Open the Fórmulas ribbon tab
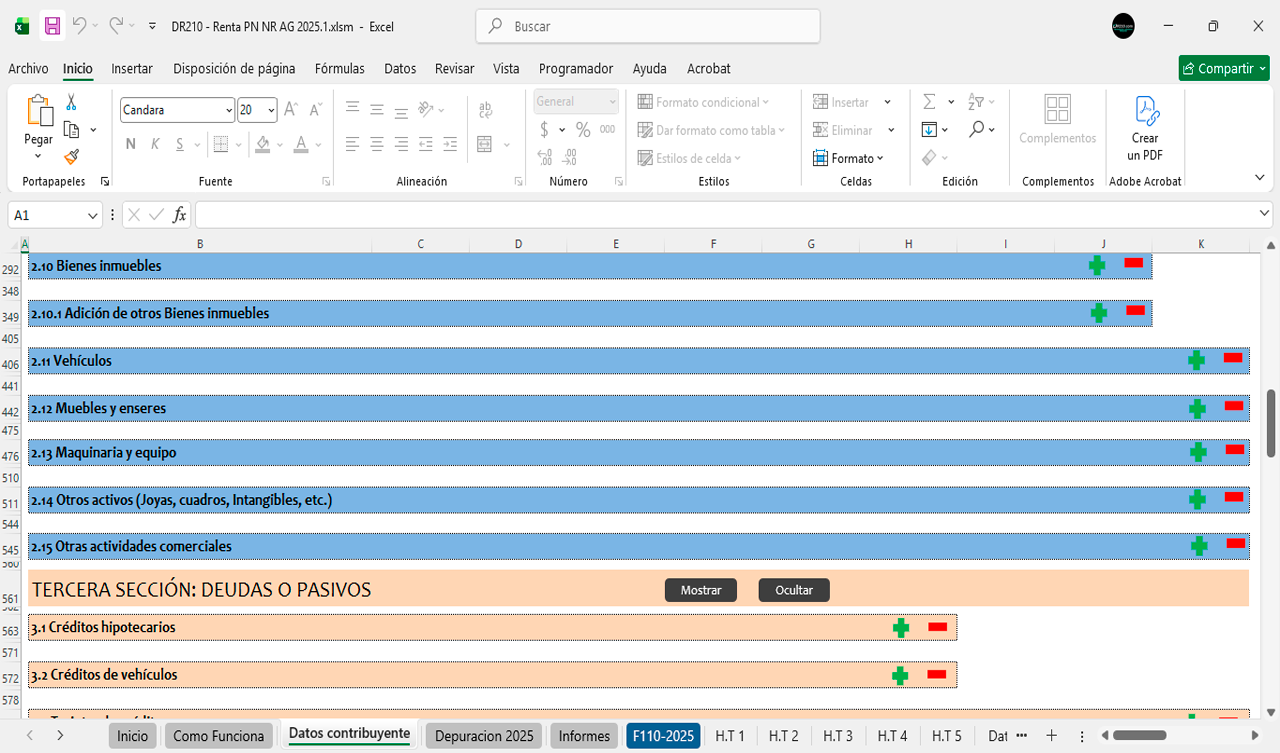Image resolution: width=1280 pixels, height=753 pixels. (339, 69)
